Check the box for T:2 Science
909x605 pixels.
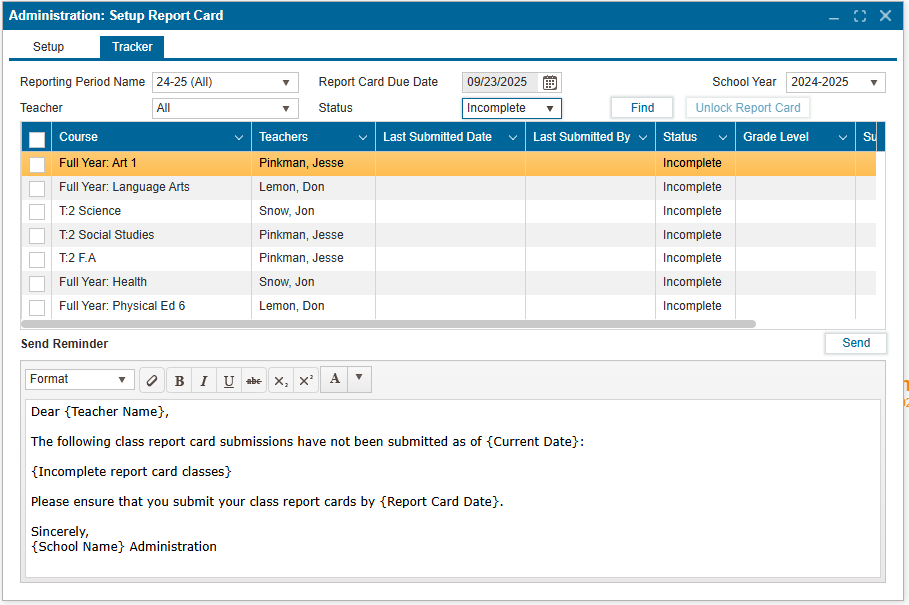[37, 211]
